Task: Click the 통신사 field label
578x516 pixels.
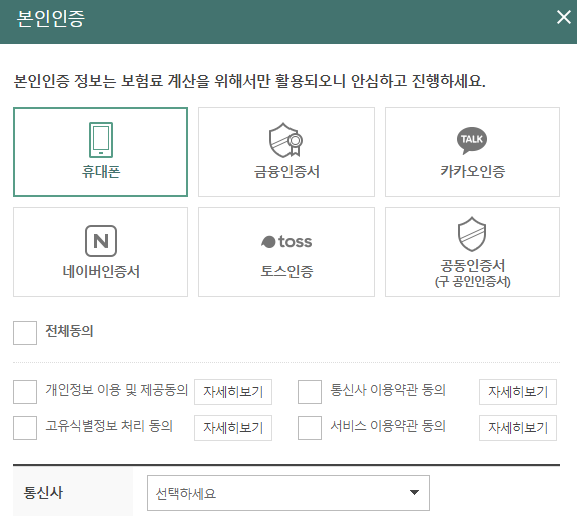Action: pyautogui.click(x=43, y=493)
